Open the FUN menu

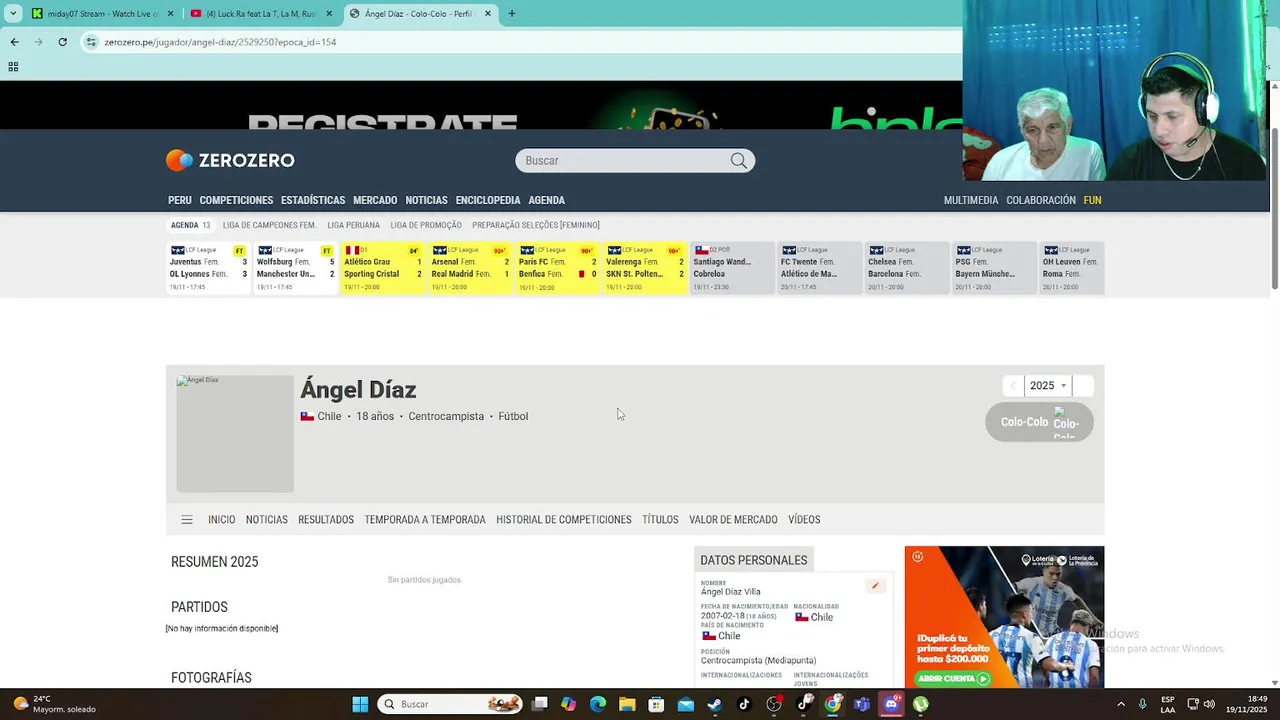1092,200
